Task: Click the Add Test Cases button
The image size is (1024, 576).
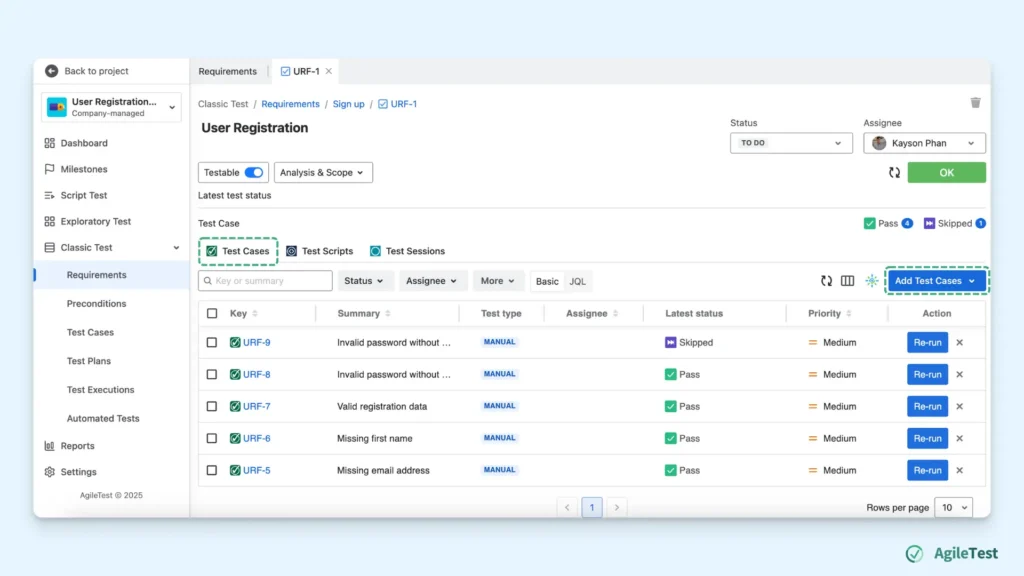Action: (936, 281)
